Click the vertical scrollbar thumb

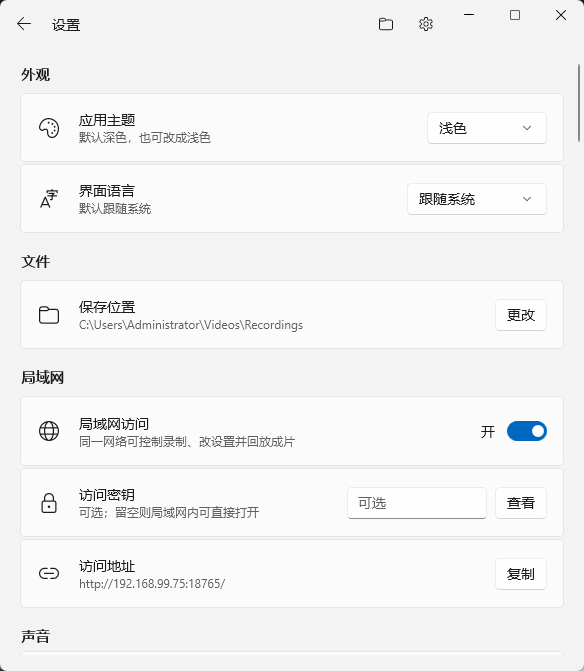click(579, 103)
